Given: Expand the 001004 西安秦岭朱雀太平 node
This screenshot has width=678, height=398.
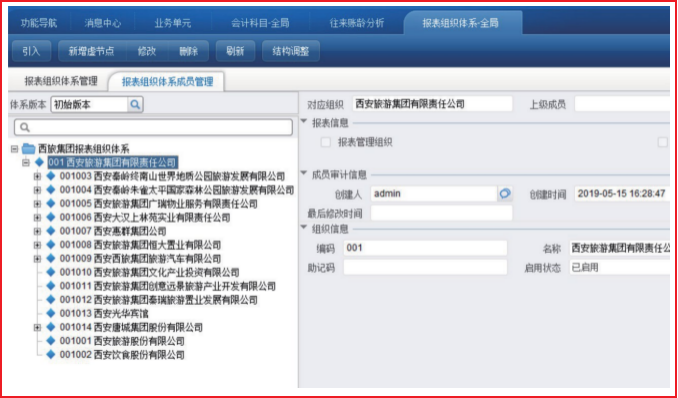Looking at the screenshot, I should [x=37, y=190].
